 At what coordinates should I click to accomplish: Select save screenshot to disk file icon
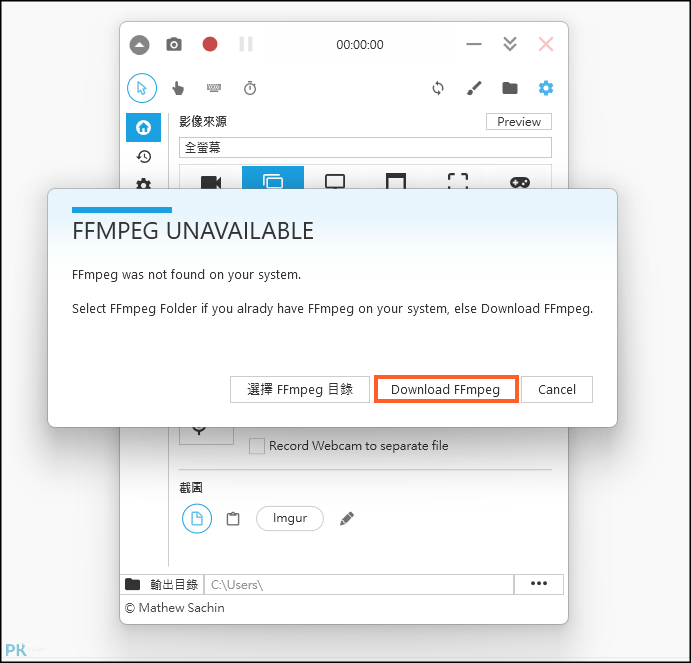197,518
